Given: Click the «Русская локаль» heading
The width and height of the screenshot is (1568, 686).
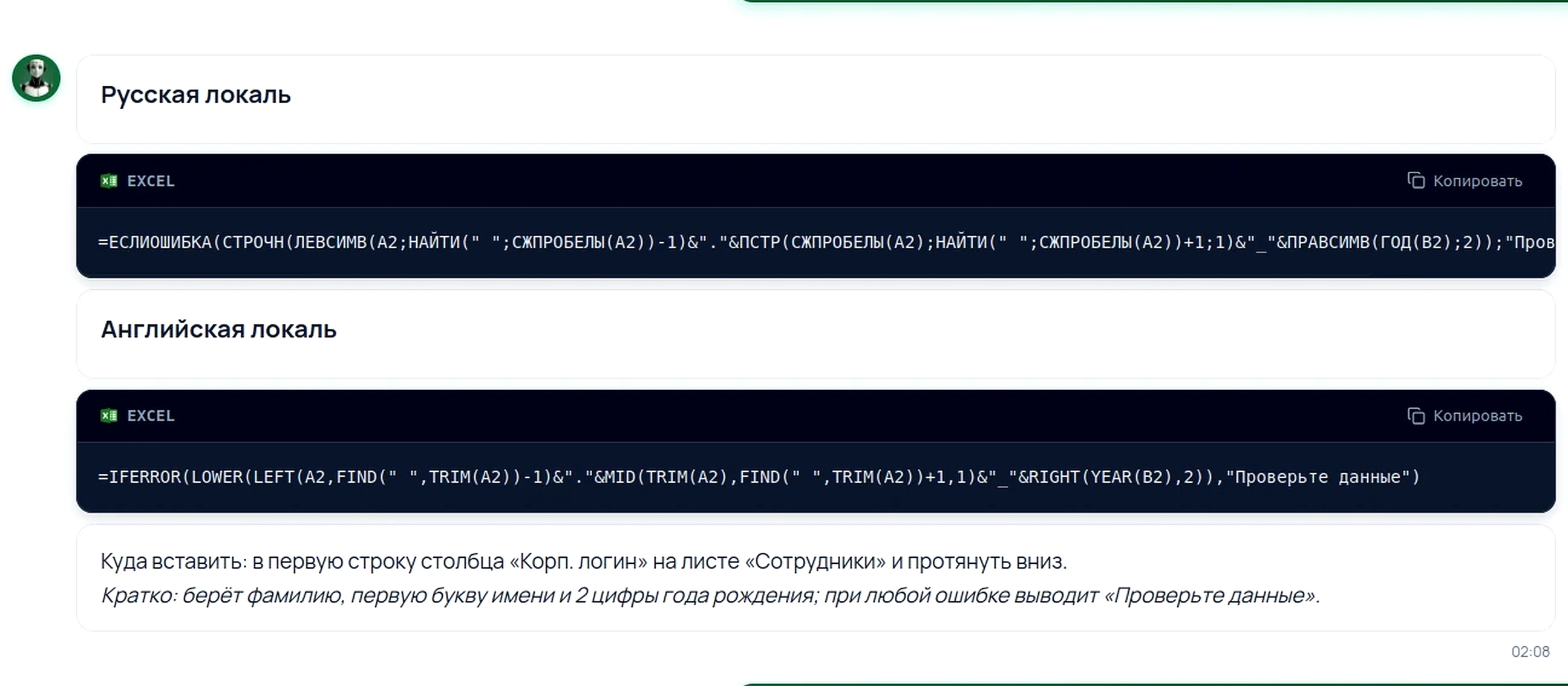Looking at the screenshot, I should point(196,95).
